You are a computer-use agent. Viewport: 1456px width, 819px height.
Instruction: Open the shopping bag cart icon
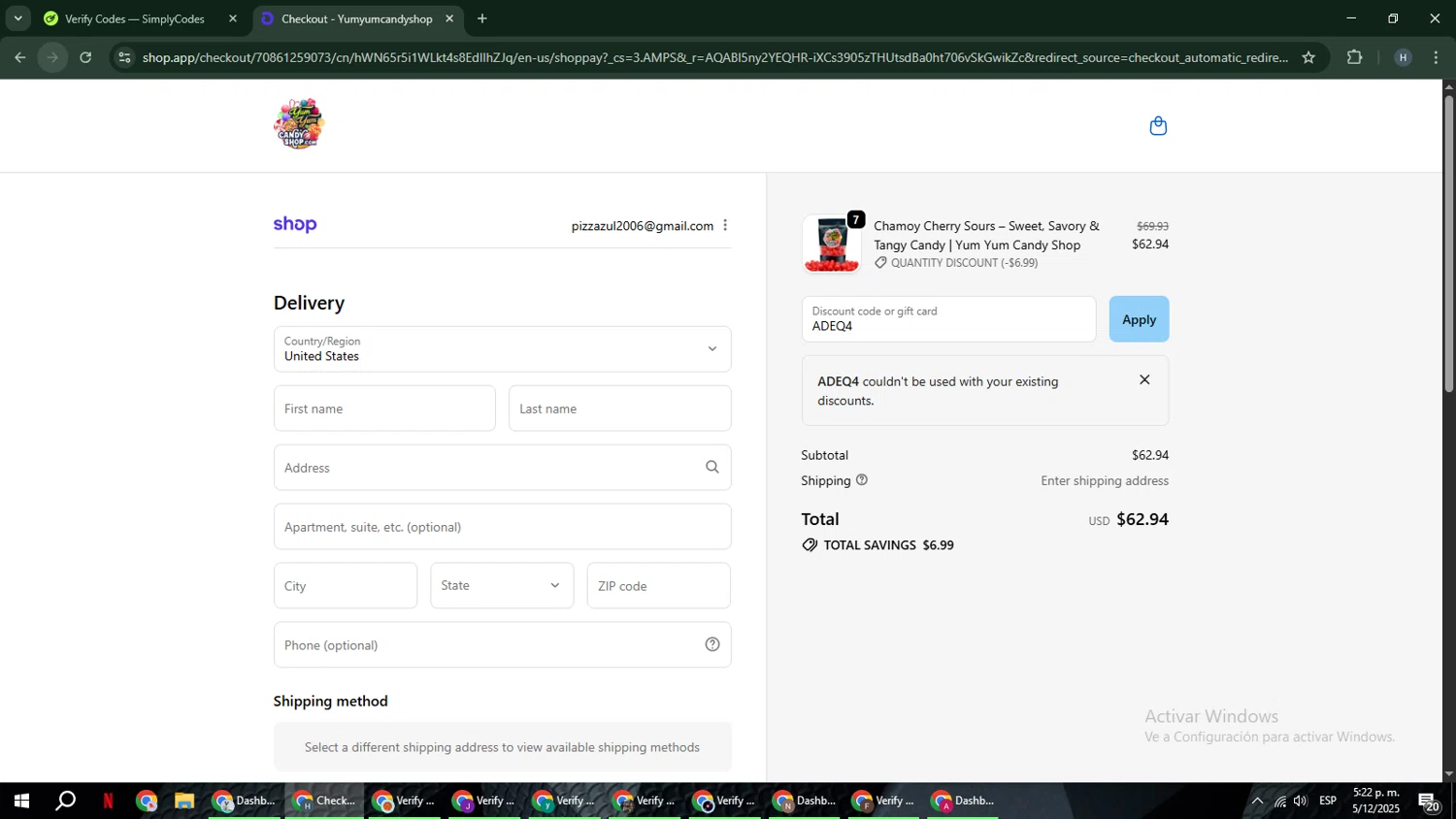click(1158, 126)
